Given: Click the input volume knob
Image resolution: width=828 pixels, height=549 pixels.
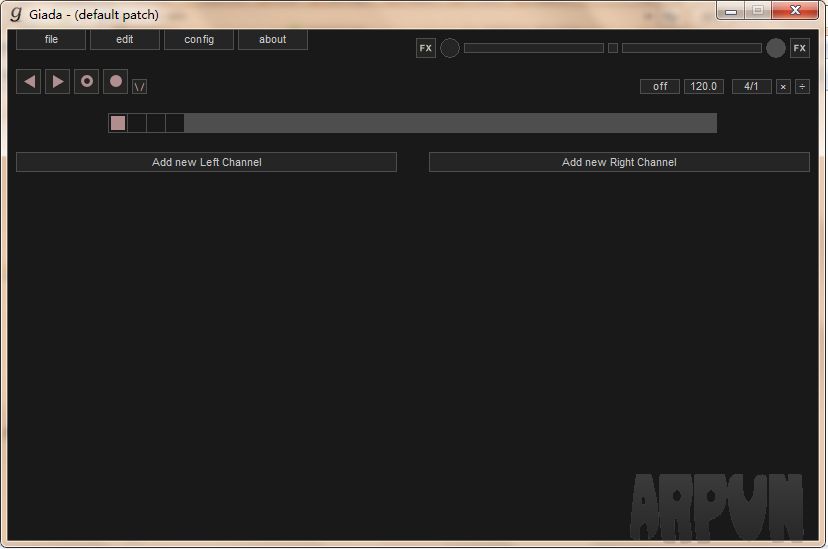Looking at the screenshot, I should (450, 48).
